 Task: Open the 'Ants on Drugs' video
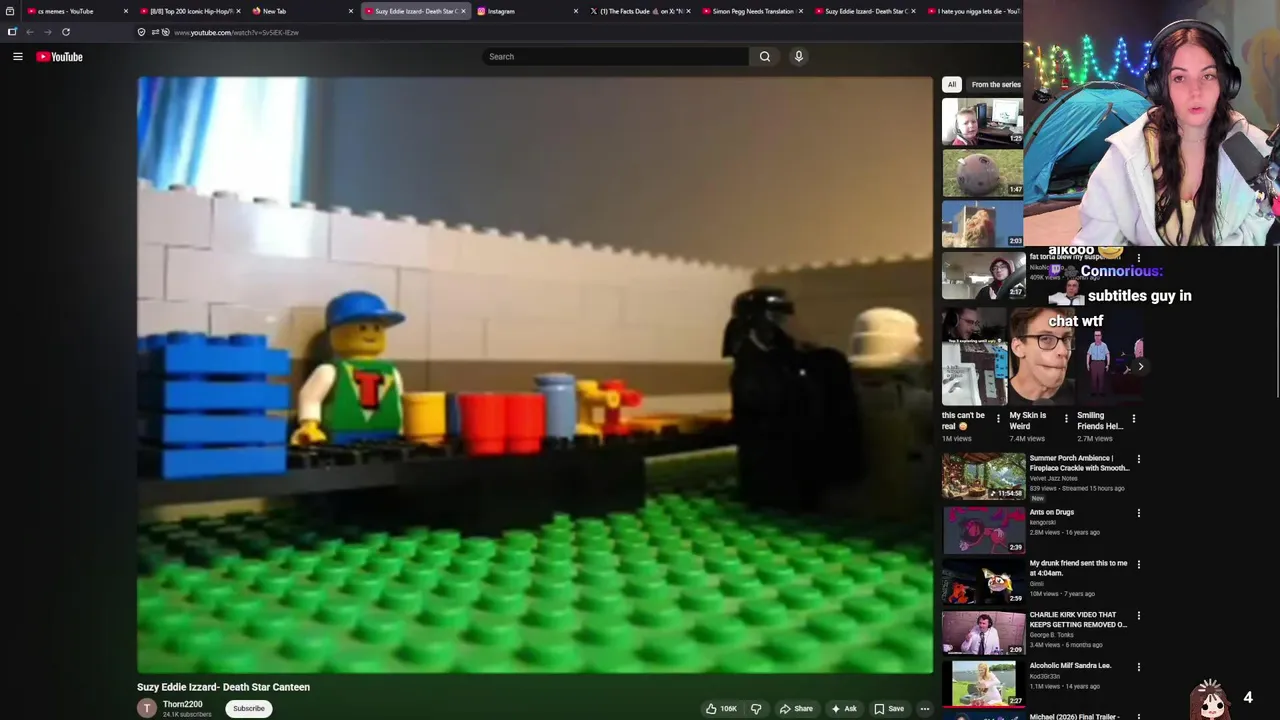(1051, 512)
